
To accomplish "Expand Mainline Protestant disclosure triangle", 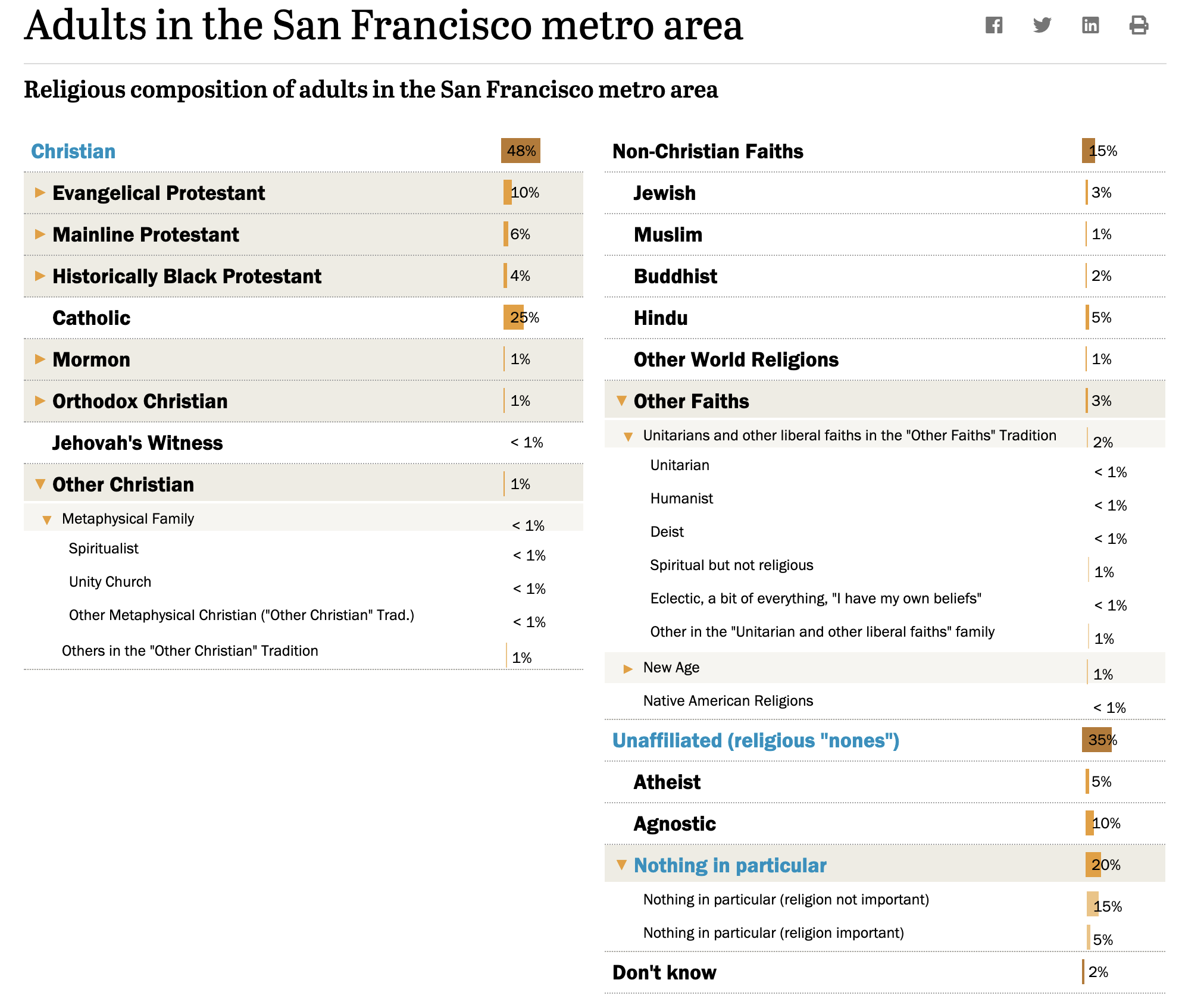I will click(x=40, y=234).
